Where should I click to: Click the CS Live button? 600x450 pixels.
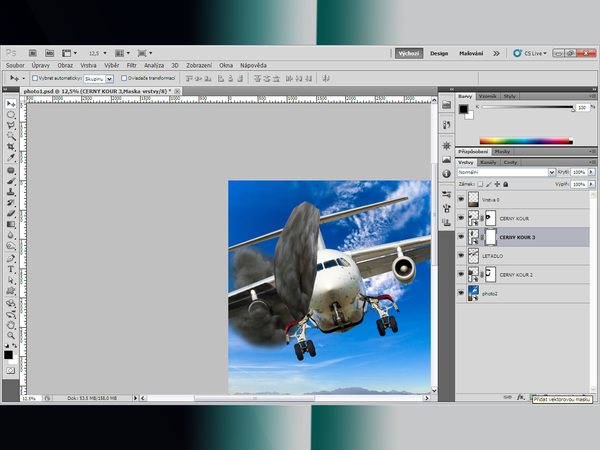(x=531, y=53)
